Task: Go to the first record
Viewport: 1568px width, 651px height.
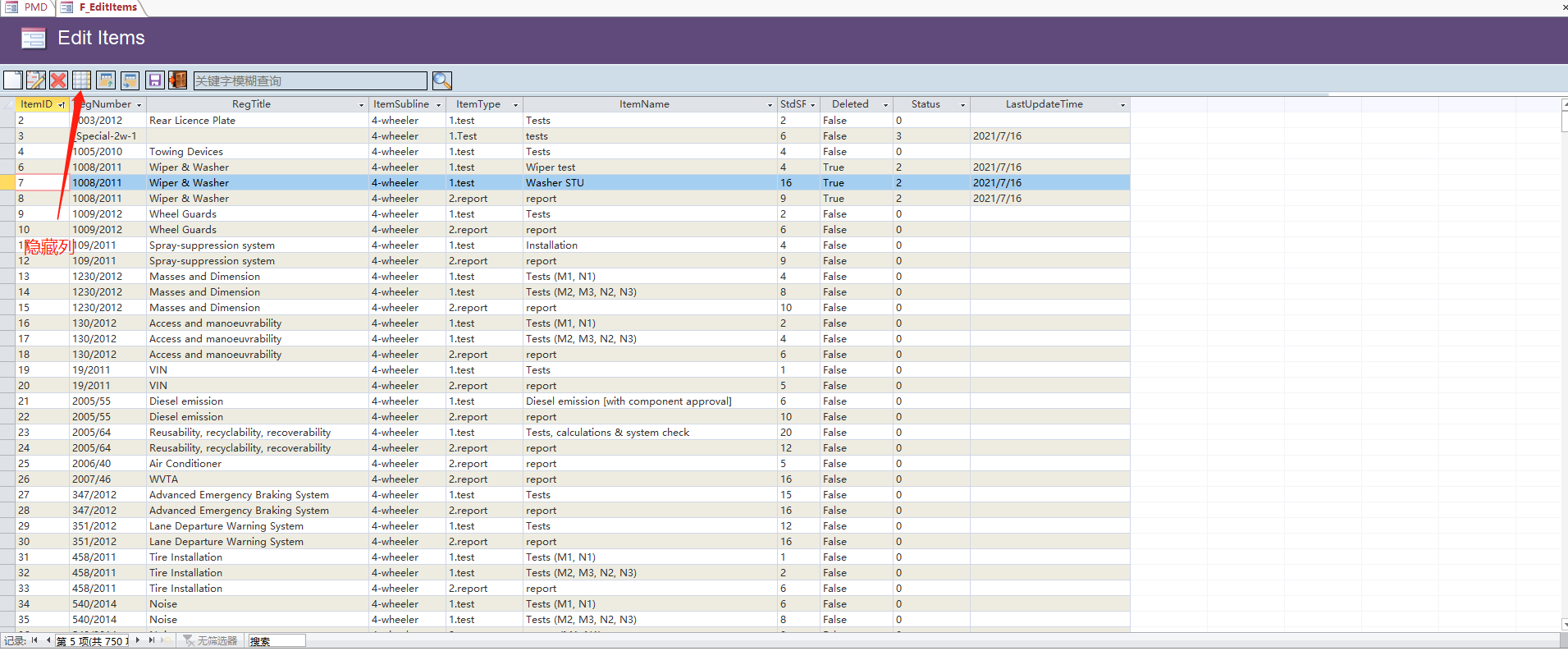Action: tap(34, 640)
